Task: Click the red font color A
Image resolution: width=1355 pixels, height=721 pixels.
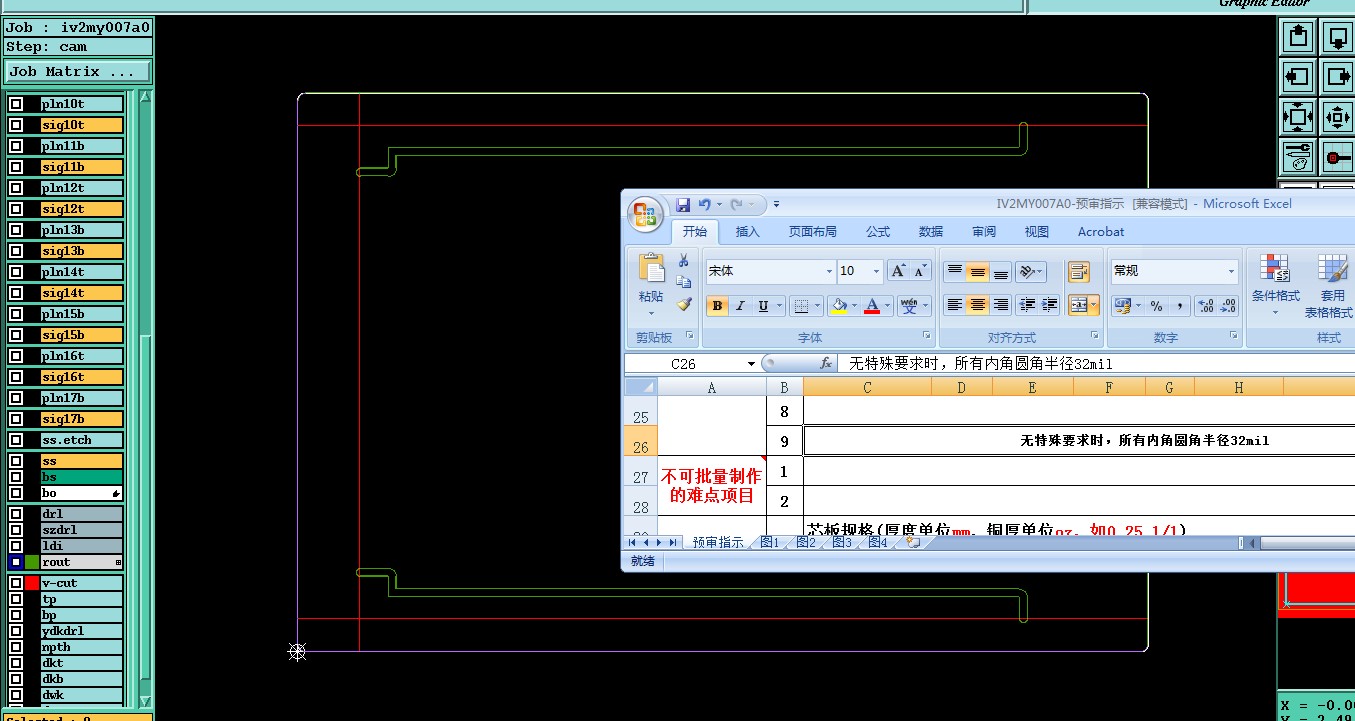Action: click(873, 306)
